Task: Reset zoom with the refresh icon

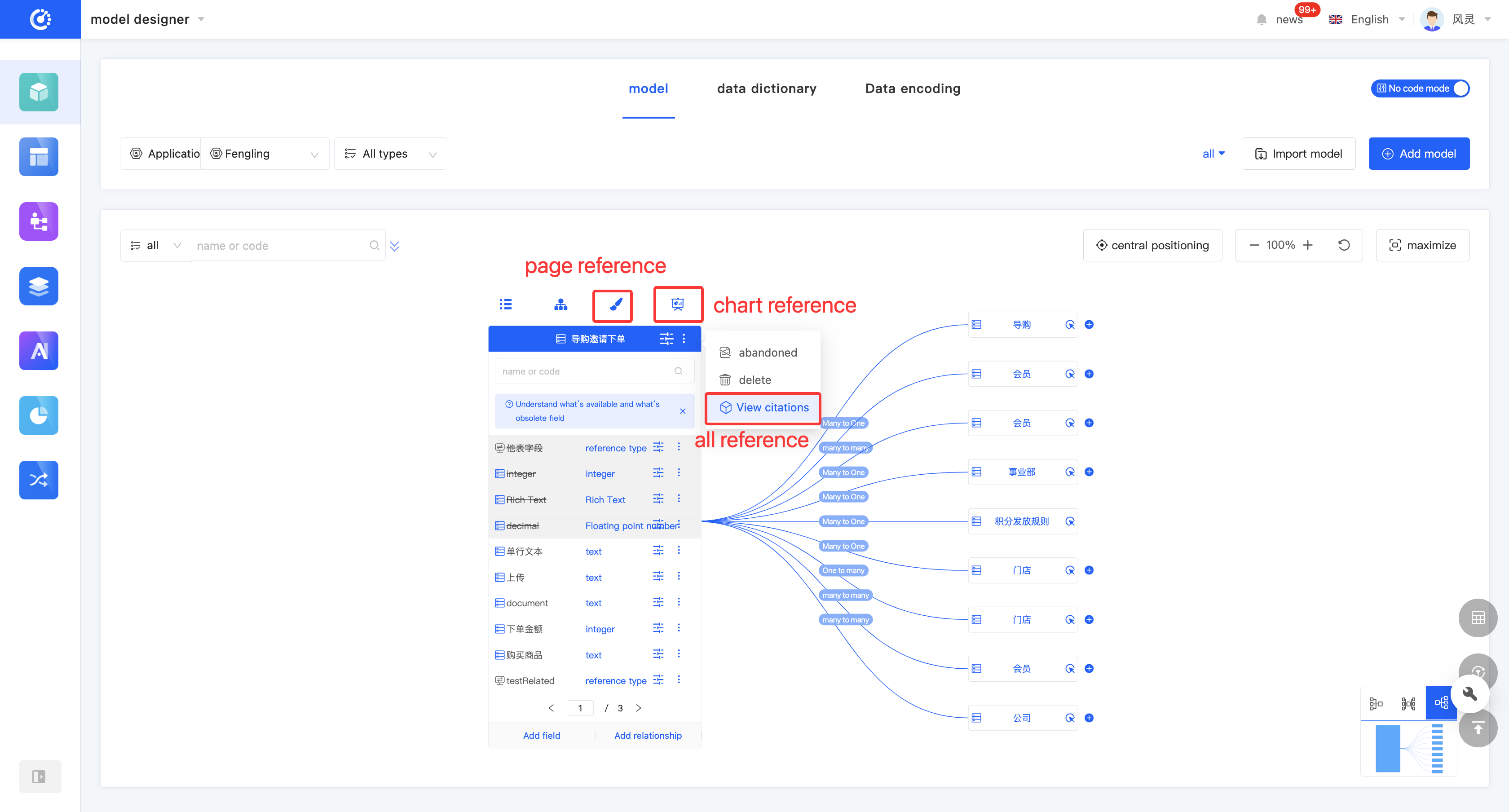Action: pyautogui.click(x=1344, y=245)
